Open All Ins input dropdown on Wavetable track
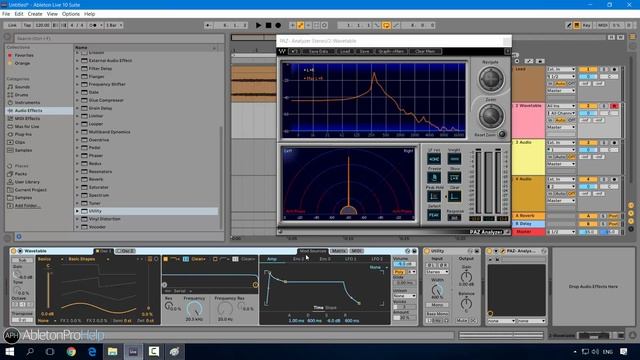This screenshot has width=640, height=360. pos(561,106)
